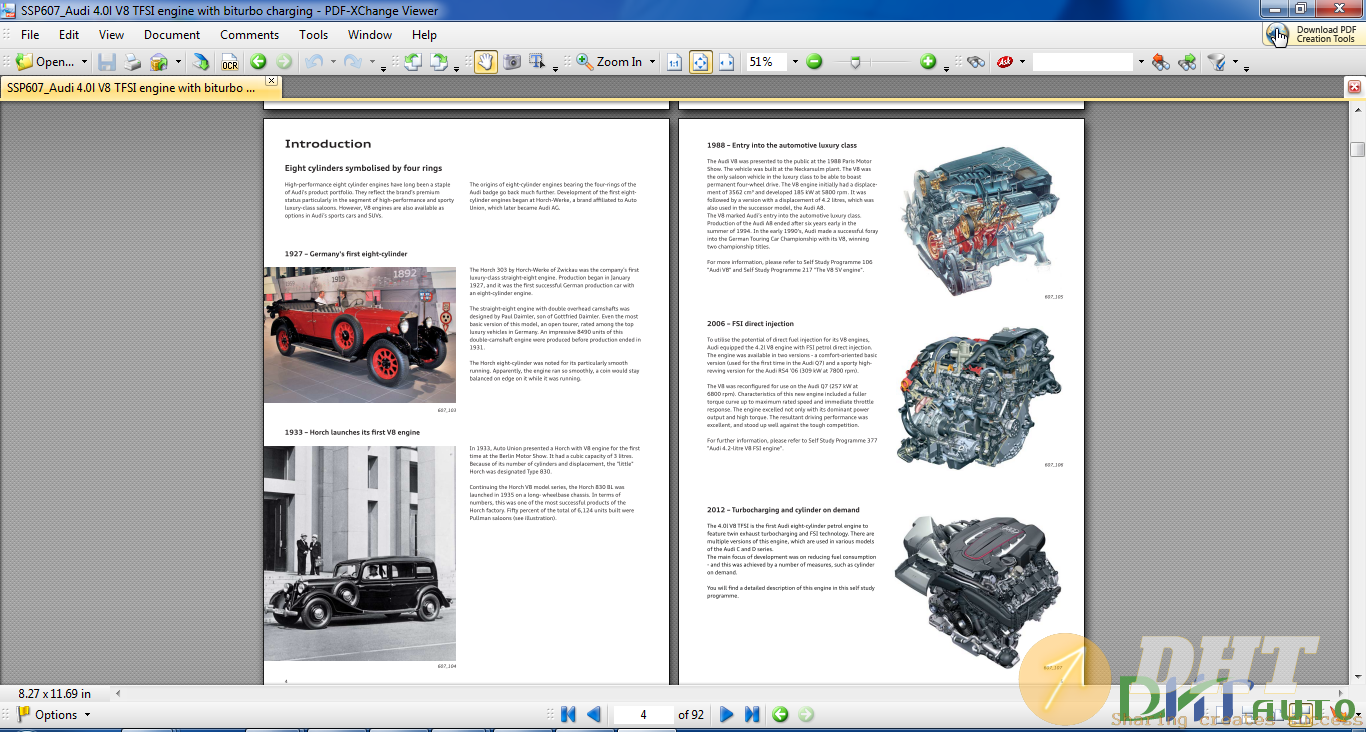This screenshot has width=1366, height=732.
Task: Open the Help menu
Action: pyautogui.click(x=424, y=35)
